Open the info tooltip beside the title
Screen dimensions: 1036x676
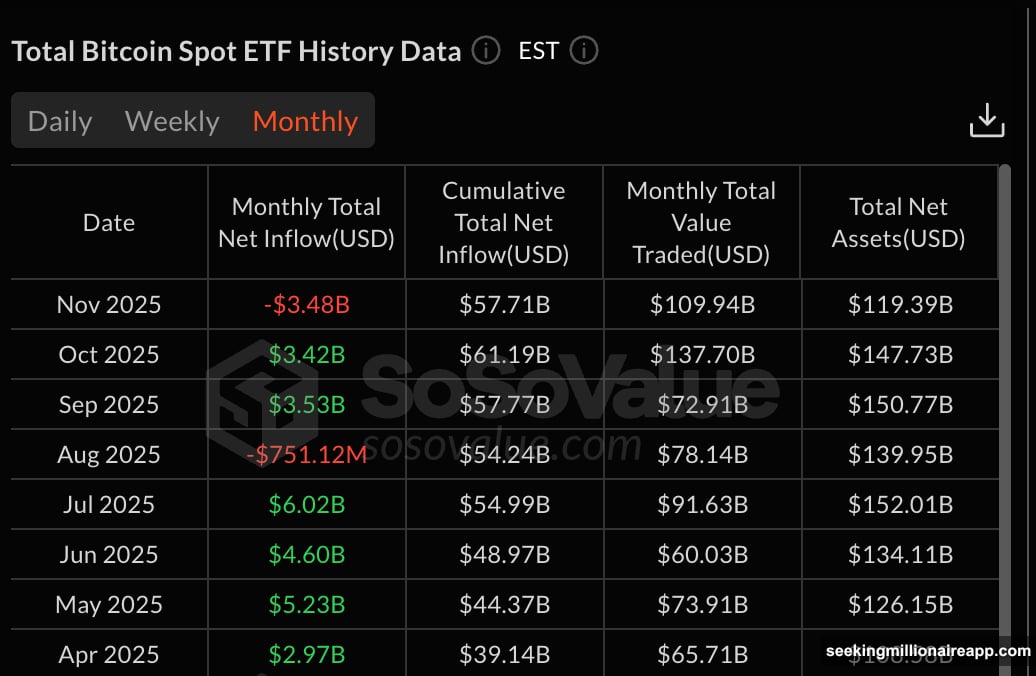[x=485, y=50]
